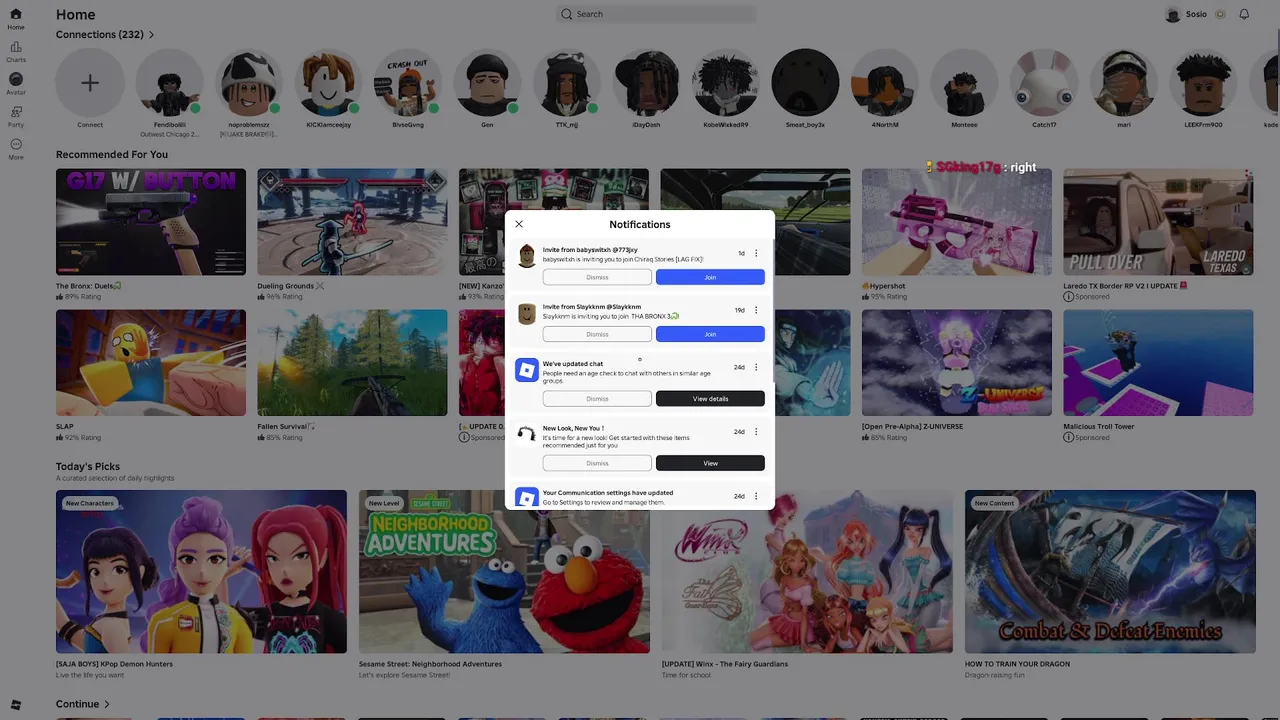Open the notification bell in header
The image size is (1280, 720).
[x=1244, y=14]
